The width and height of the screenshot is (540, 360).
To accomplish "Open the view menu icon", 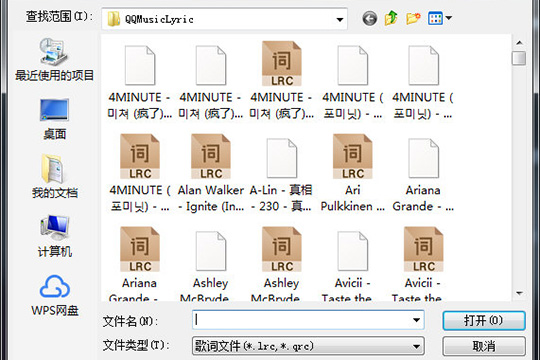I will (x=435, y=18).
